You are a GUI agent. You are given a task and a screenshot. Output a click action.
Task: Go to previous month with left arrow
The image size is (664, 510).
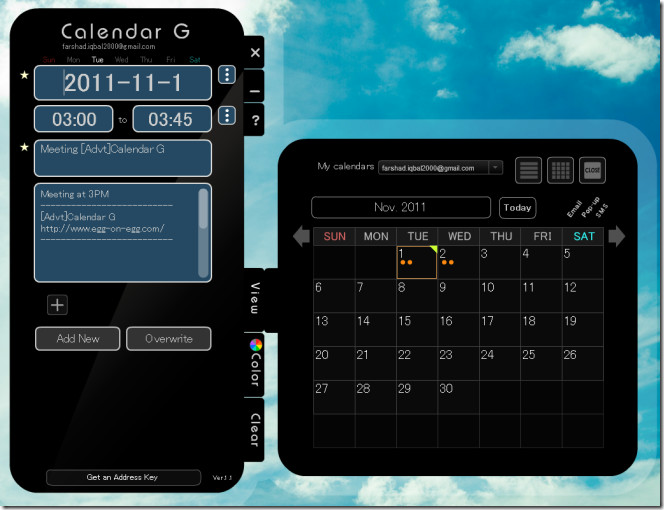[302, 236]
